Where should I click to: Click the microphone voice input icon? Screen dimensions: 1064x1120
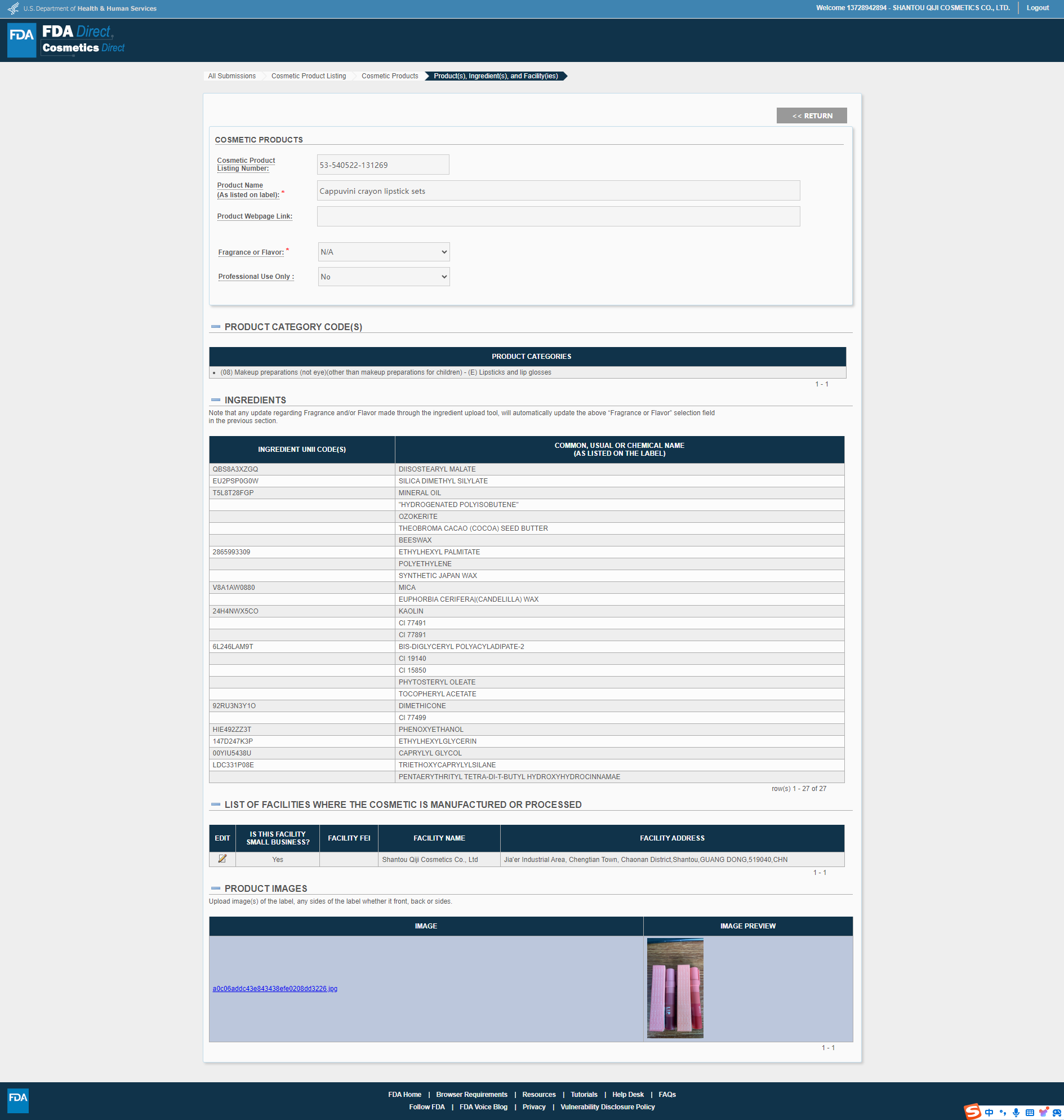tap(1016, 1113)
